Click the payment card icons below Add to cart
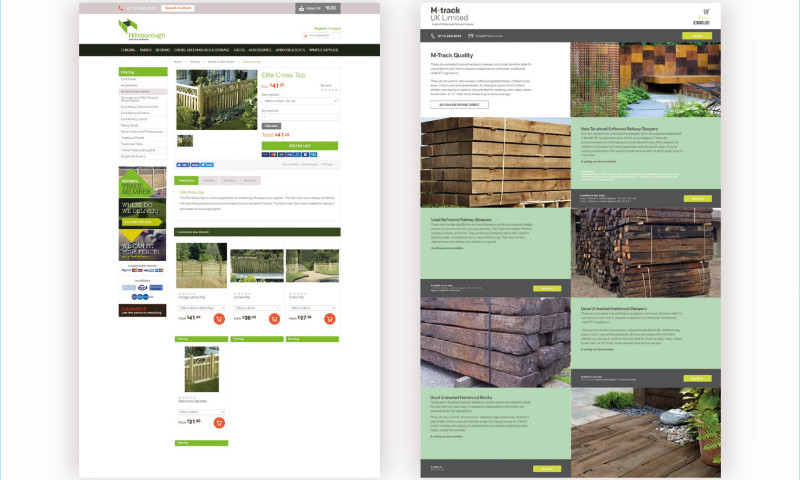The height and width of the screenshot is (480, 800). point(289,155)
